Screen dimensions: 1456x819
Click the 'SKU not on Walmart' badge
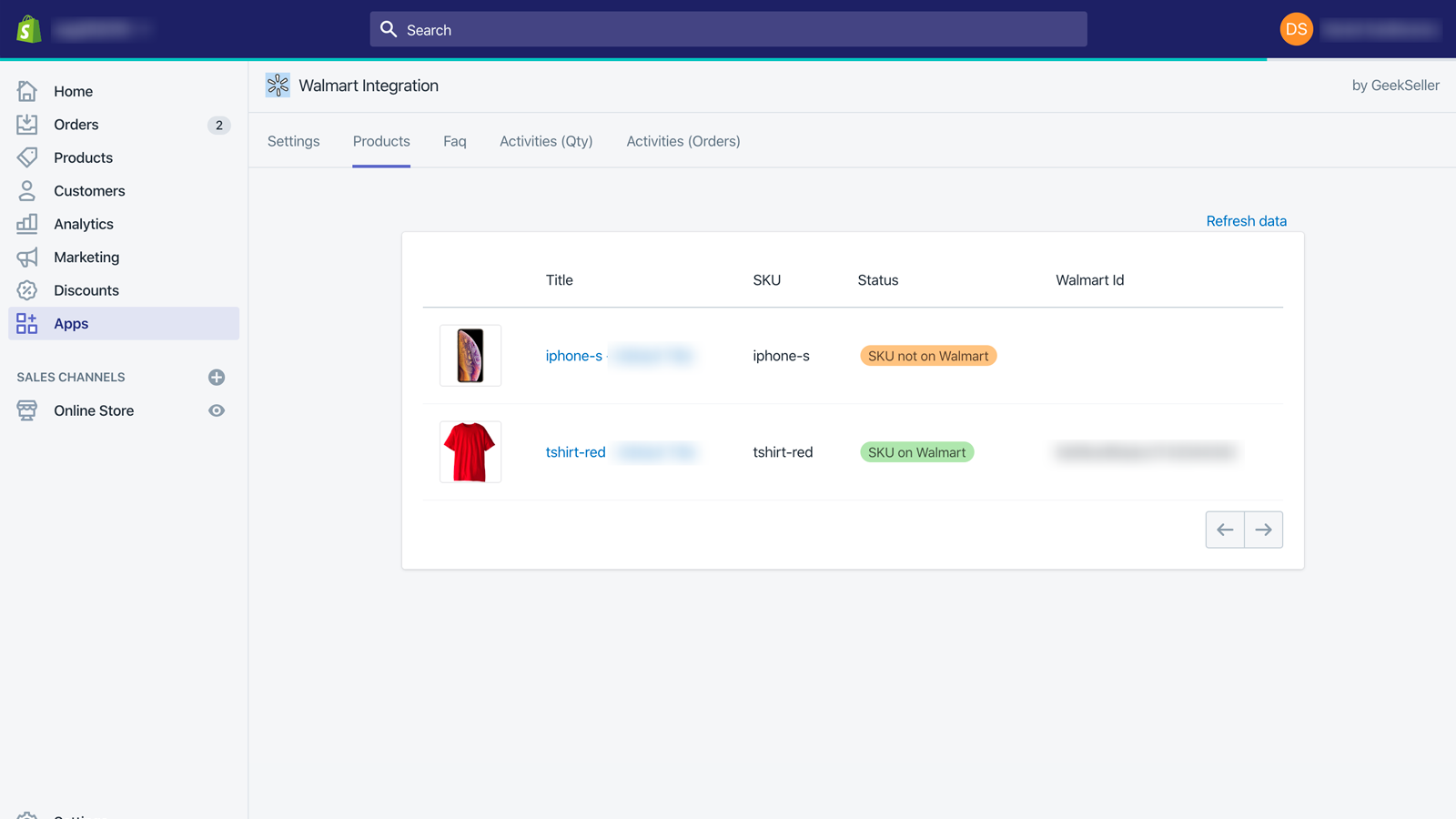(x=928, y=356)
